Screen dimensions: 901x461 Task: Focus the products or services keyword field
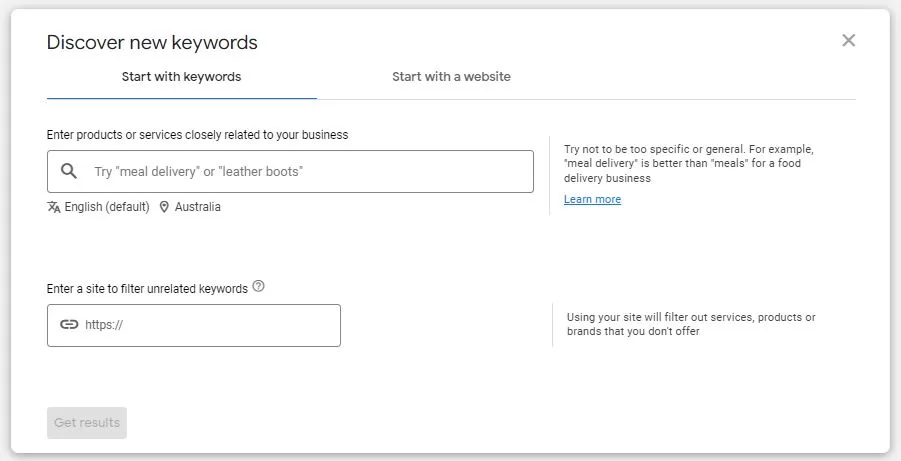[310, 171]
